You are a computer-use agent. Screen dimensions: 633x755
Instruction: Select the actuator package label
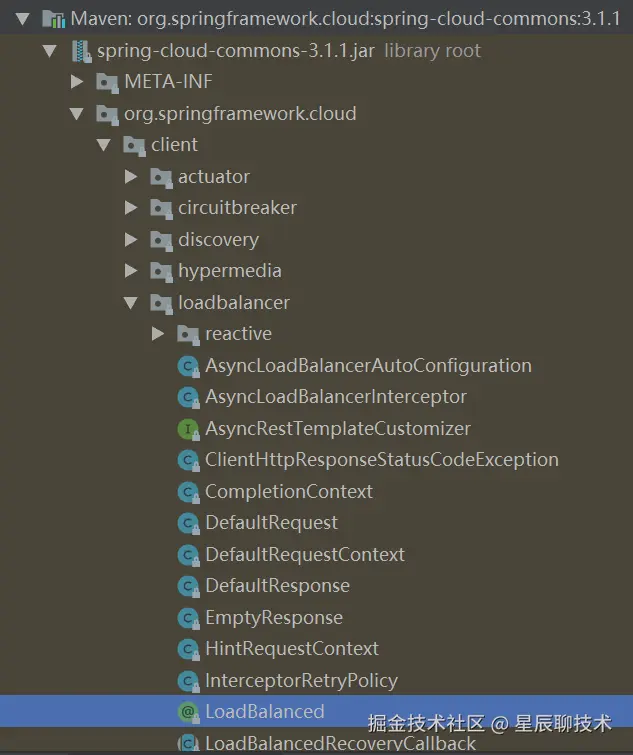point(214,177)
